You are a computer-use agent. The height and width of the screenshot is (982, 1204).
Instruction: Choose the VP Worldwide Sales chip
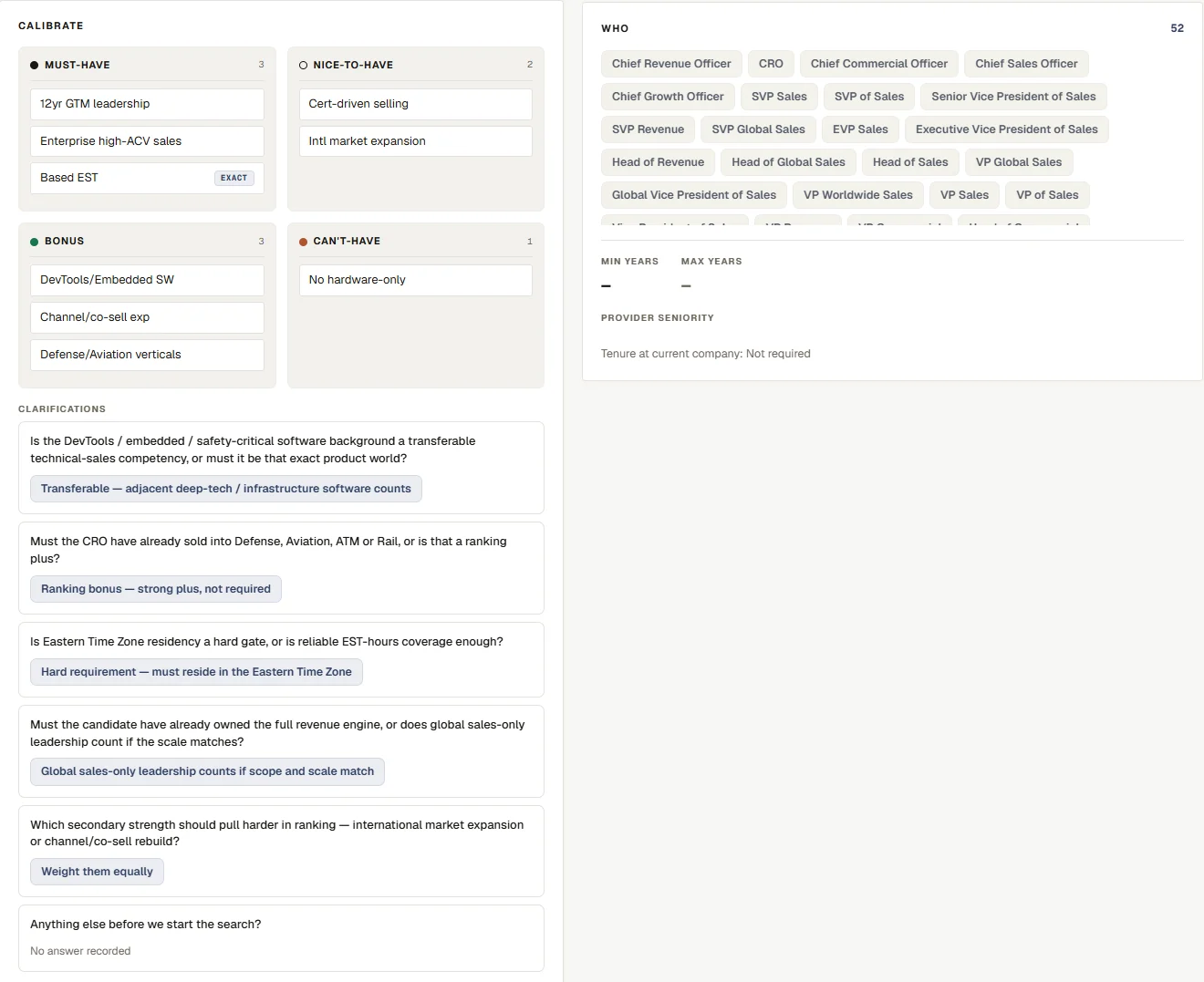pyautogui.click(x=857, y=195)
